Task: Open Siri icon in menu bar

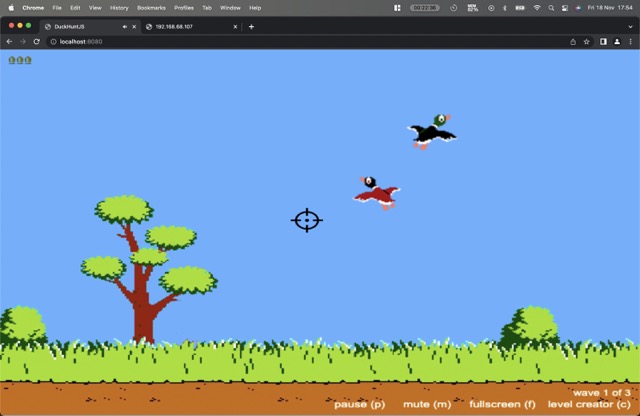Action: pyautogui.click(x=578, y=8)
